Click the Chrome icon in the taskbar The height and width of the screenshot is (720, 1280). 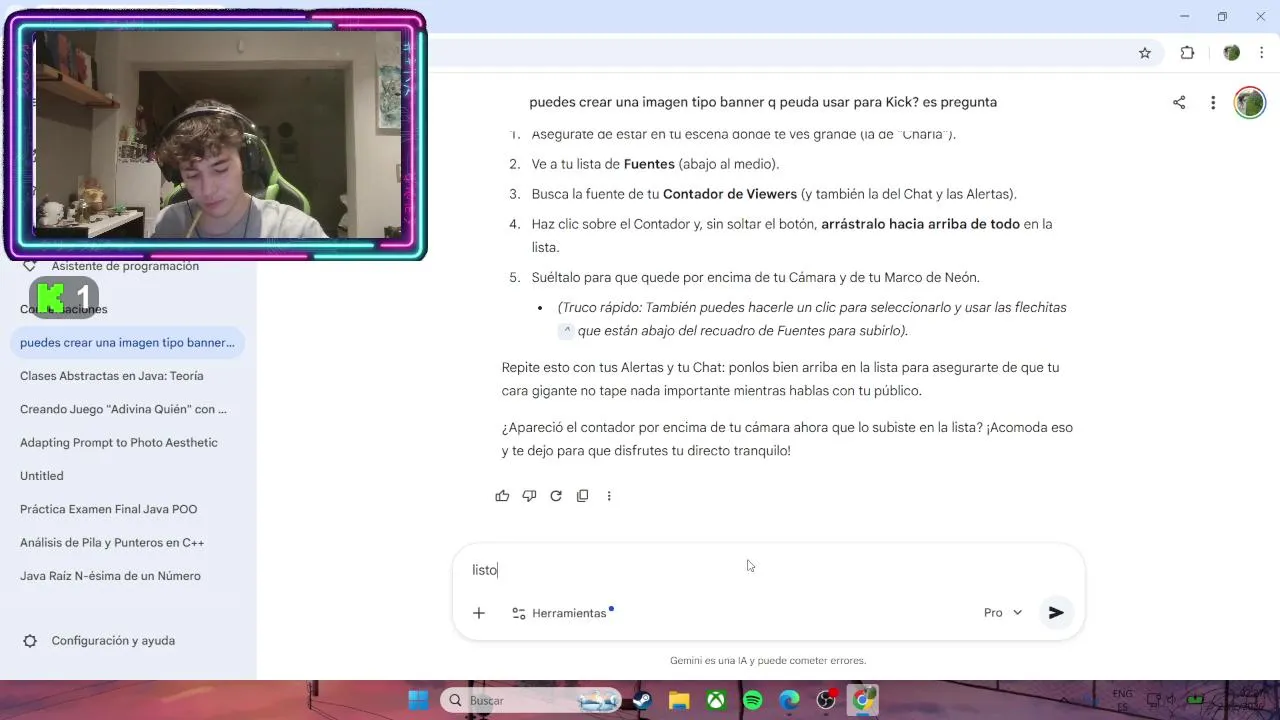pyautogui.click(x=863, y=700)
